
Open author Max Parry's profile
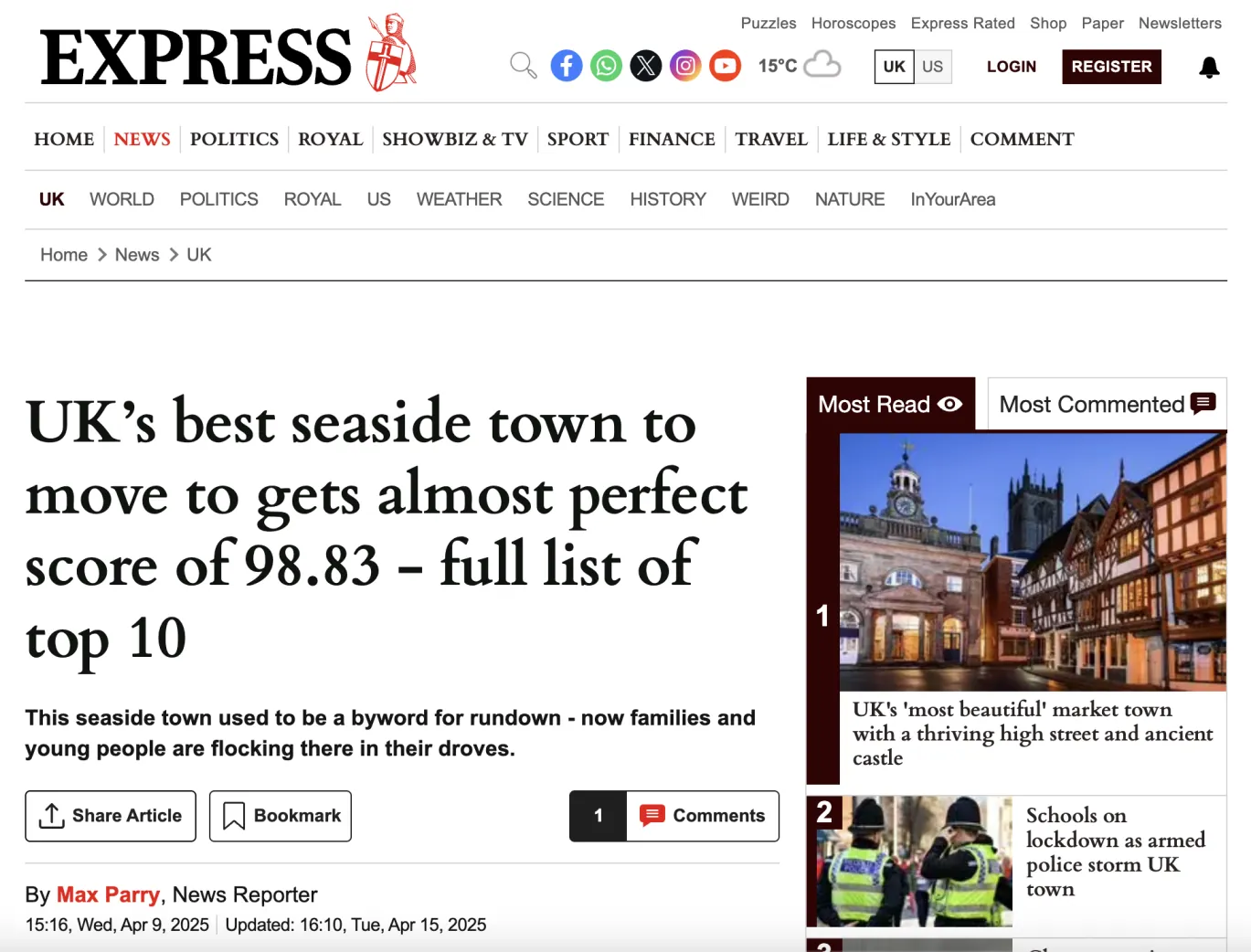pos(108,894)
